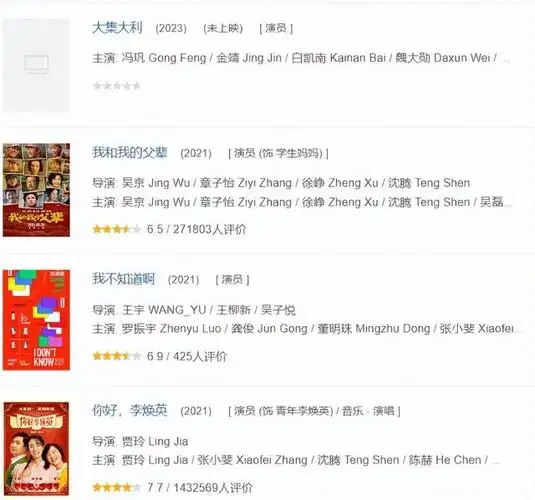This screenshot has width=535, height=500.
Task: Click the 我和我的父辈 poster thumbnail
Action: (36, 190)
